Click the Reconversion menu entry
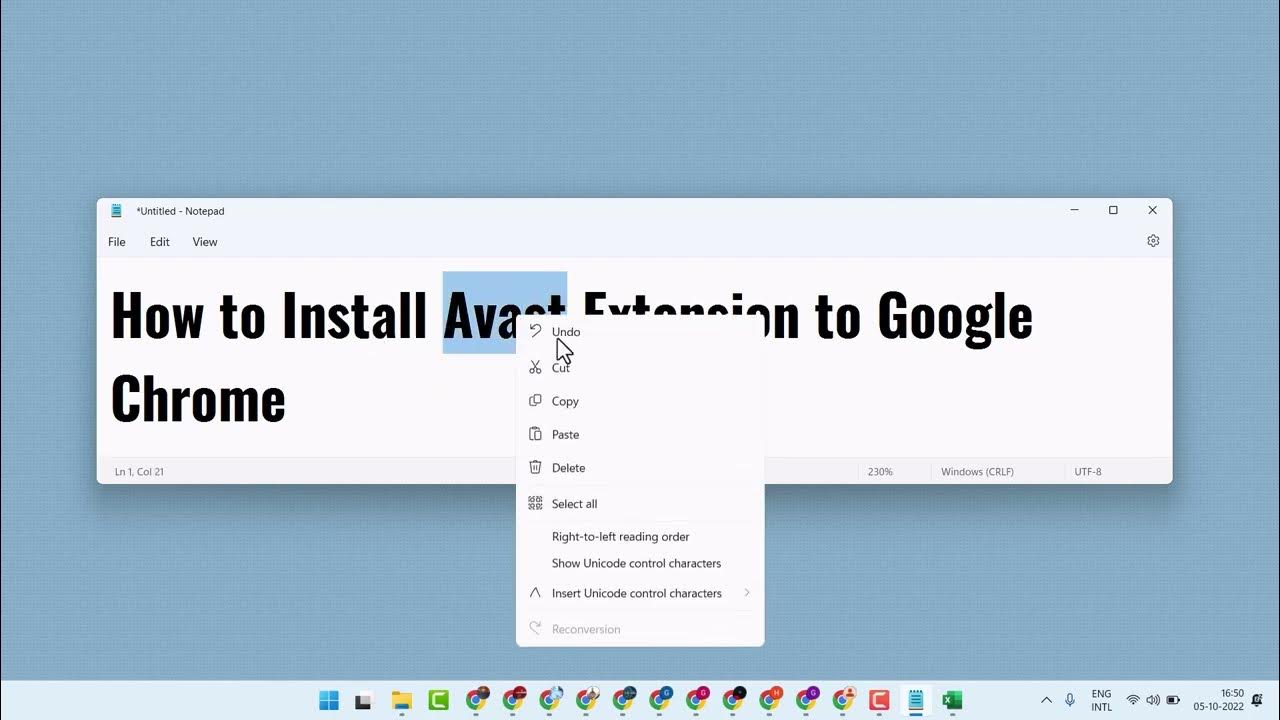Screen dimensions: 1280x720 (640, 629)
